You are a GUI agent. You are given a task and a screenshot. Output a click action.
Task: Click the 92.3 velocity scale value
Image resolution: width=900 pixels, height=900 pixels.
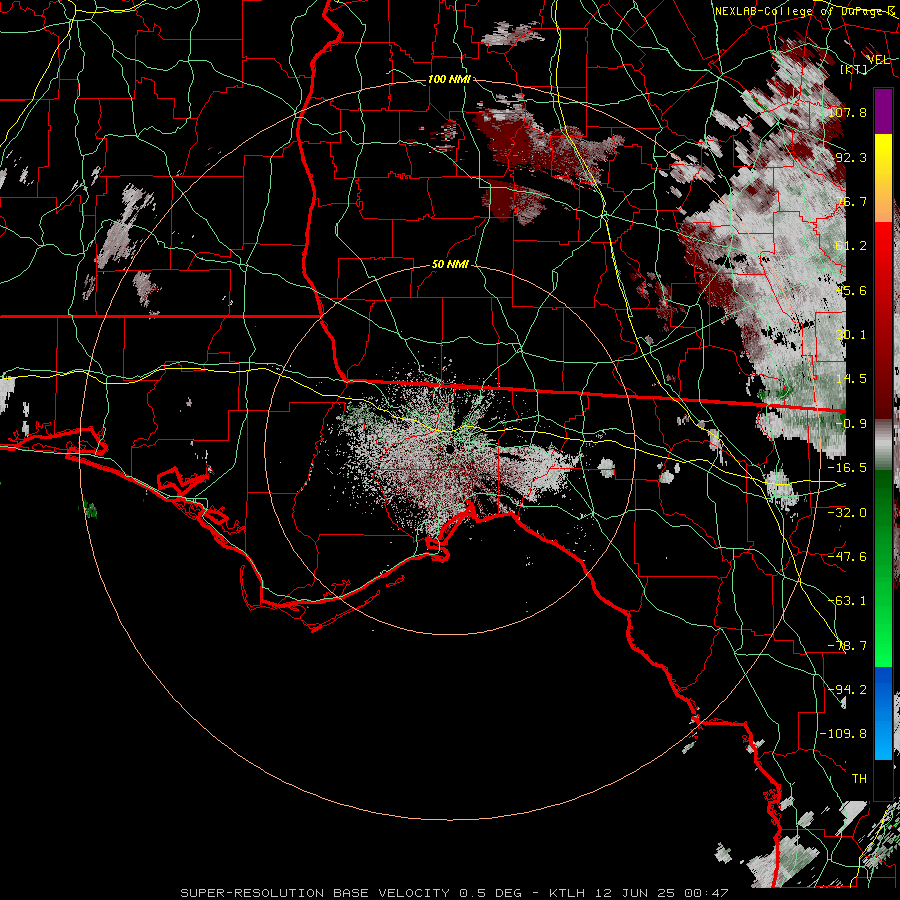[x=851, y=157]
